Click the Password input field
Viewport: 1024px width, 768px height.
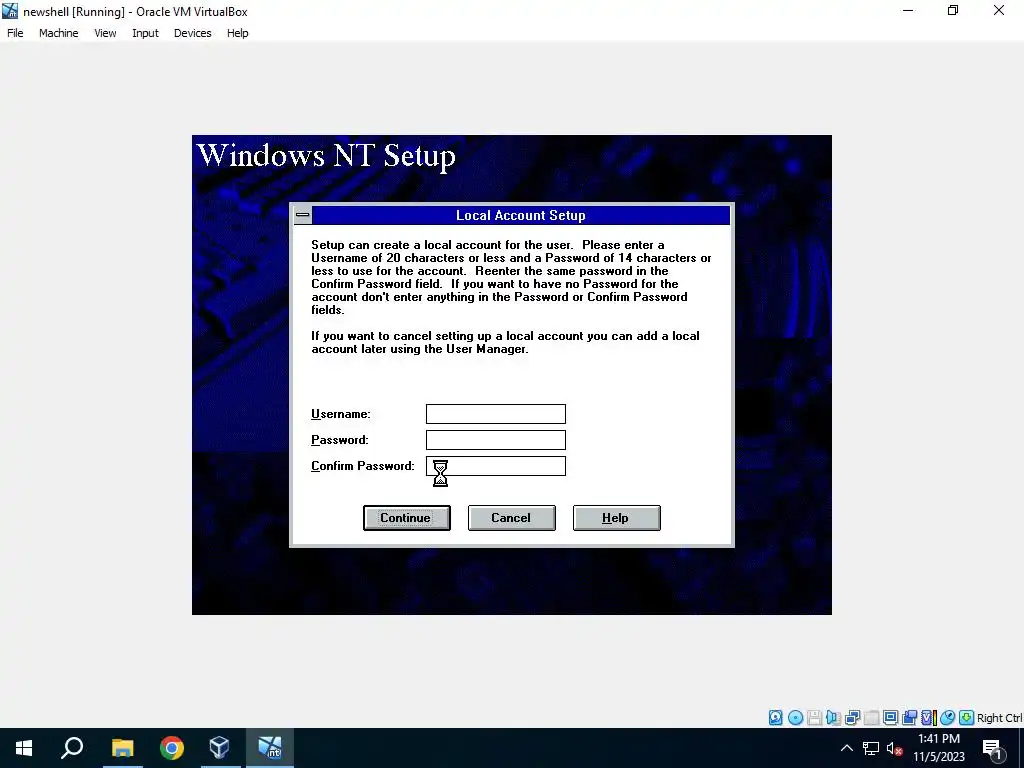click(496, 440)
